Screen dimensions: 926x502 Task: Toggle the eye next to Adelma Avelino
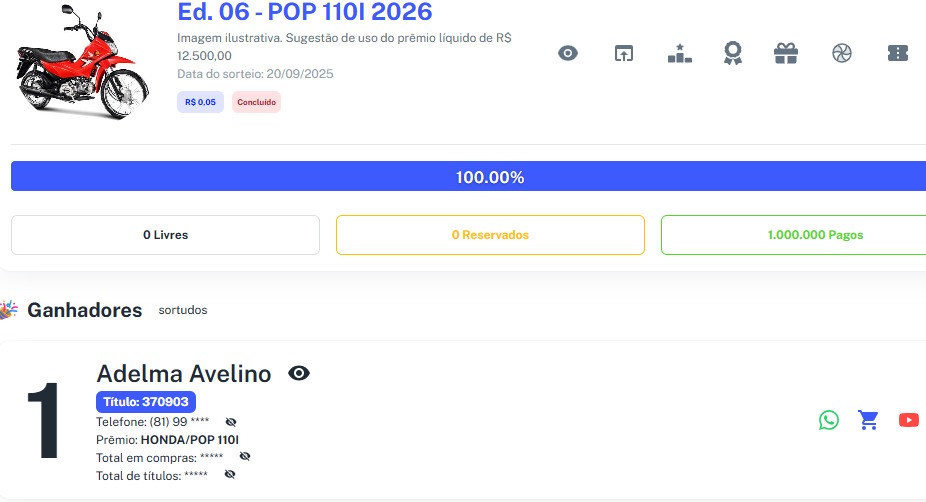click(x=299, y=374)
